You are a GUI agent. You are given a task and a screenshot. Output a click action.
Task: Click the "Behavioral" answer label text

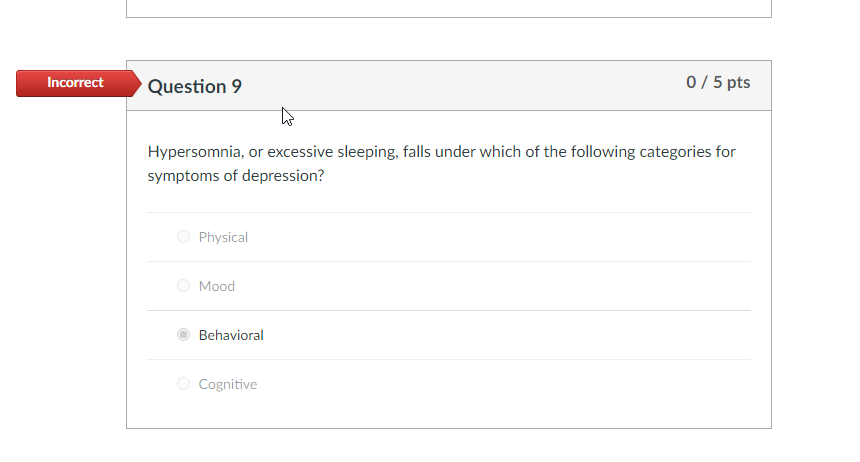click(231, 335)
